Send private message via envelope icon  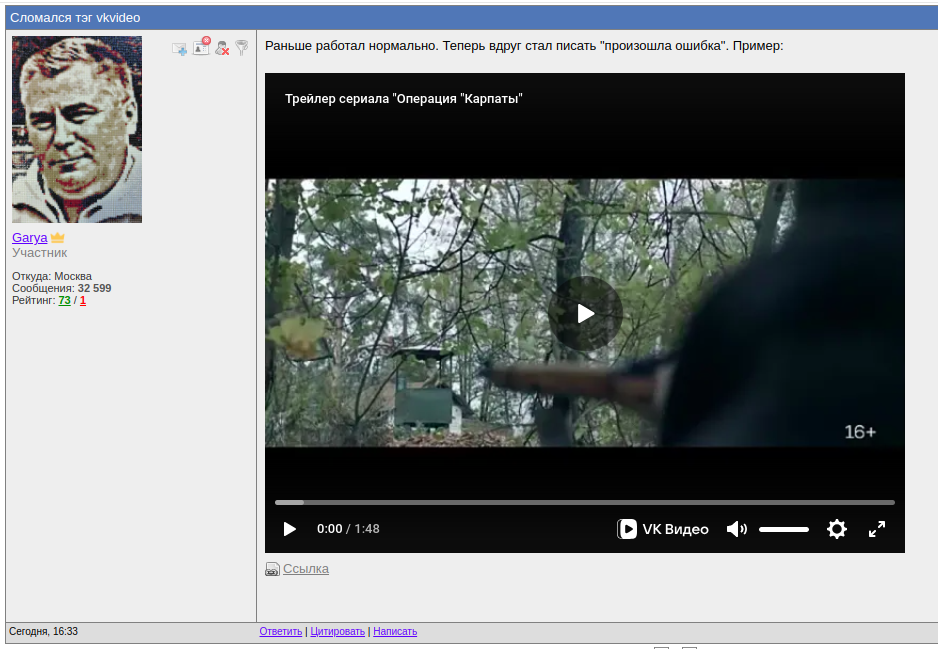pyautogui.click(x=179, y=48)
